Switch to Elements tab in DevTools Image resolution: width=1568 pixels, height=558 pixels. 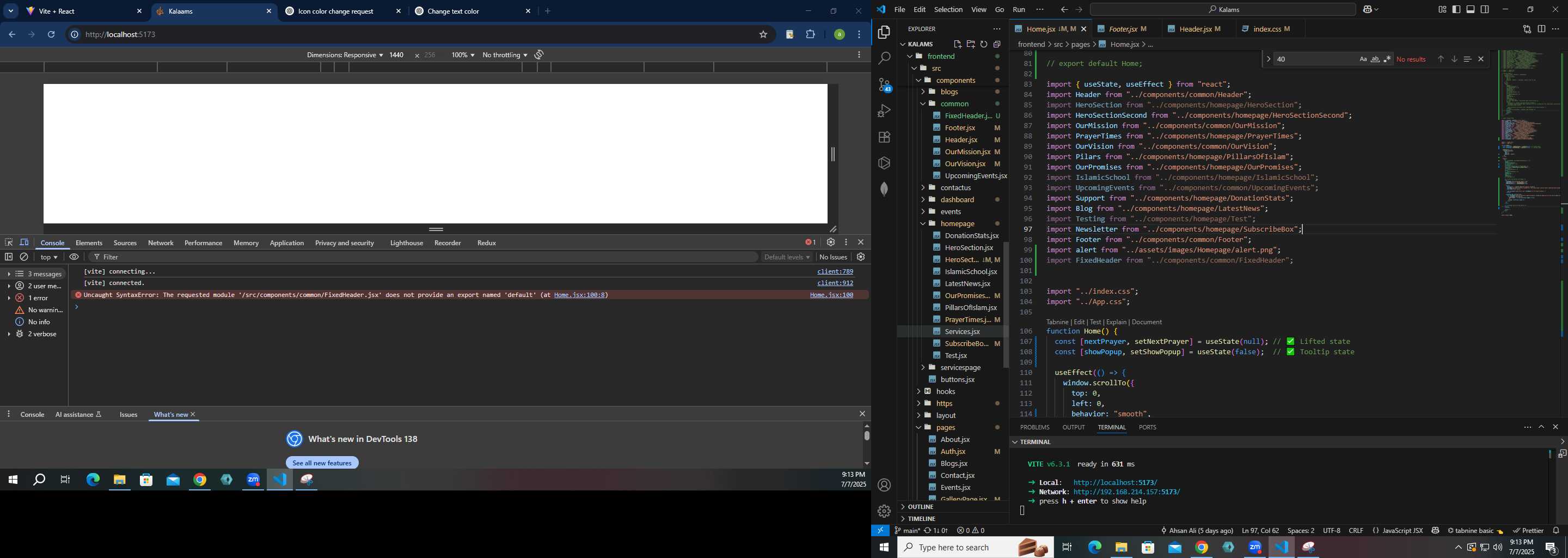(x=89, y=243)
